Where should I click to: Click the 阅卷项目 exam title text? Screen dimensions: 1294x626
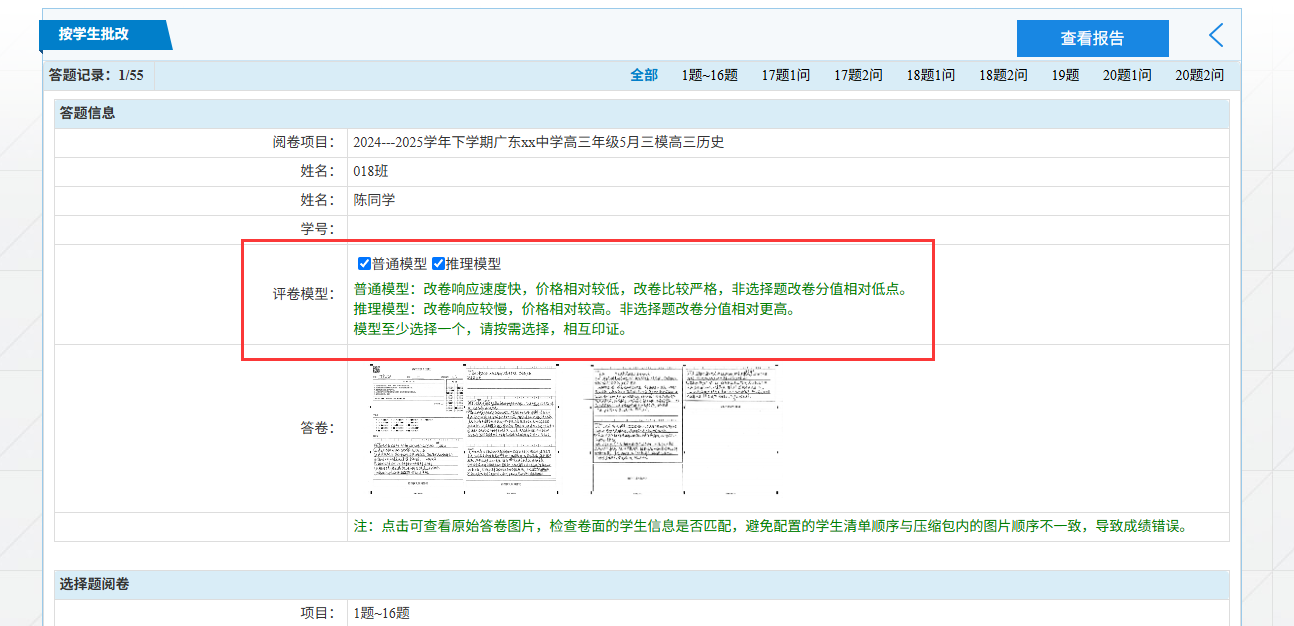click(x=538, y=142)
